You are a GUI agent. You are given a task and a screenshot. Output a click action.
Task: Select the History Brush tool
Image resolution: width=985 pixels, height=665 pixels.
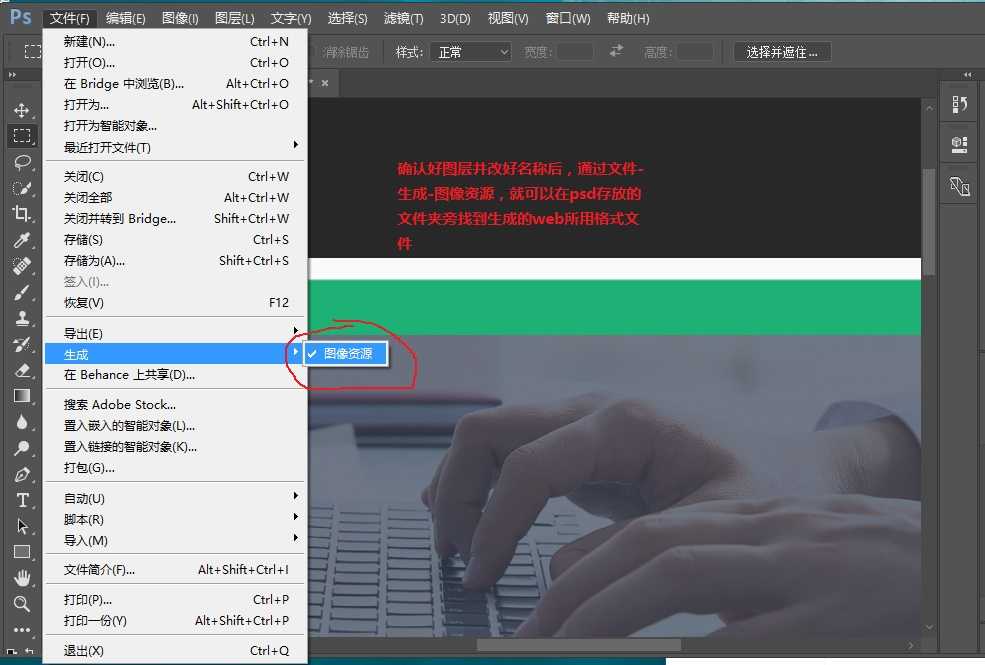(21, 344)
